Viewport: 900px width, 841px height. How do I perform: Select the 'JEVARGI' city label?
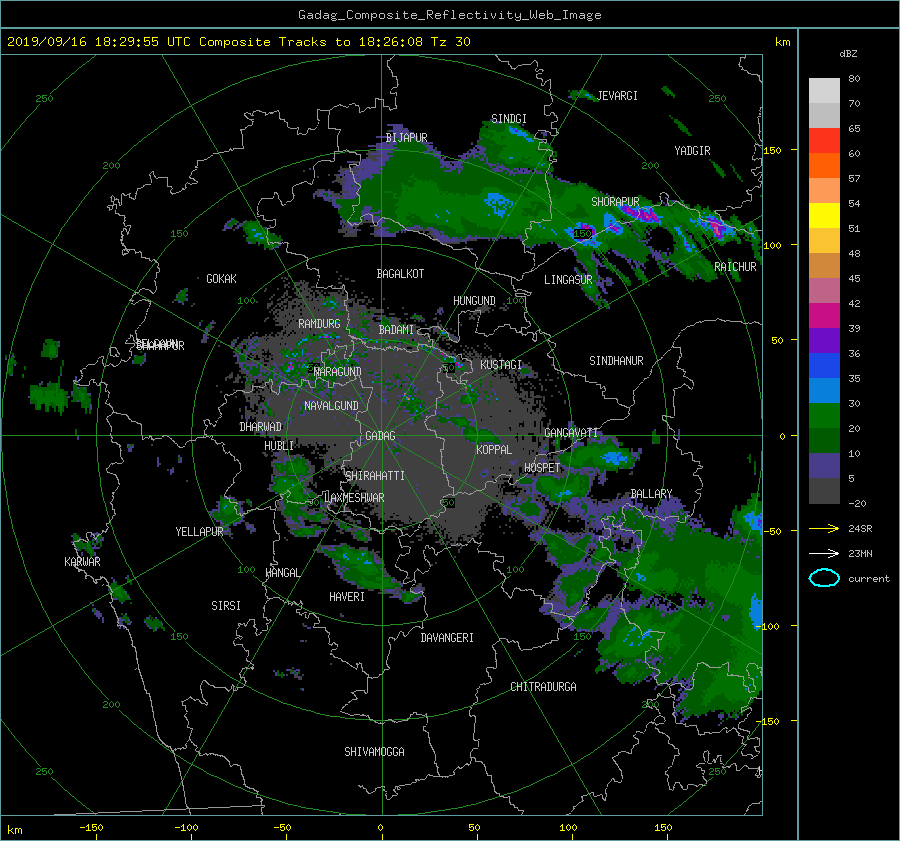click(x=618, y=96)
